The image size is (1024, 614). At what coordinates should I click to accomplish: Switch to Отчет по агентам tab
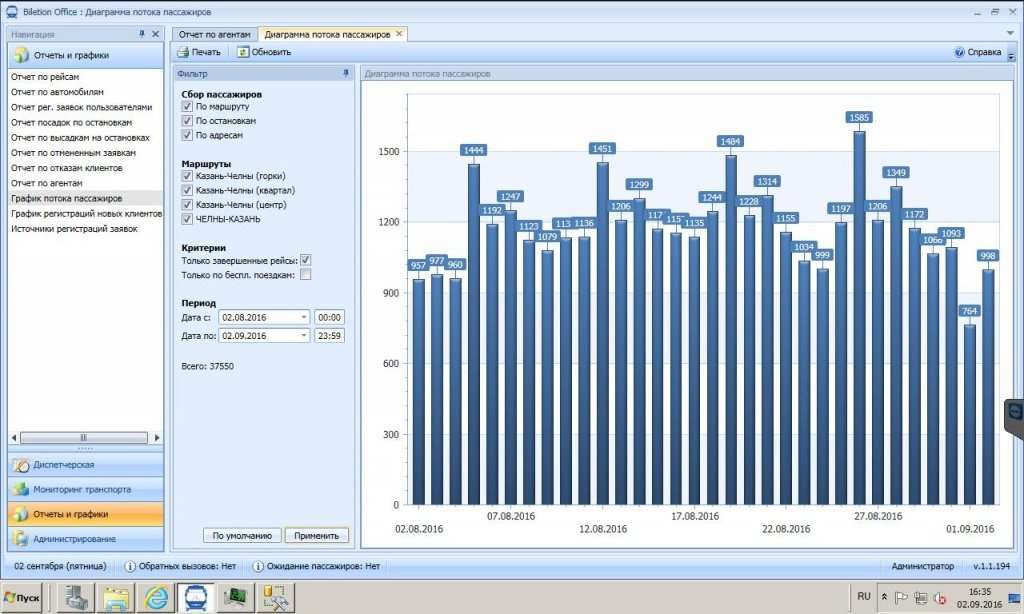(x=215, y=34)
